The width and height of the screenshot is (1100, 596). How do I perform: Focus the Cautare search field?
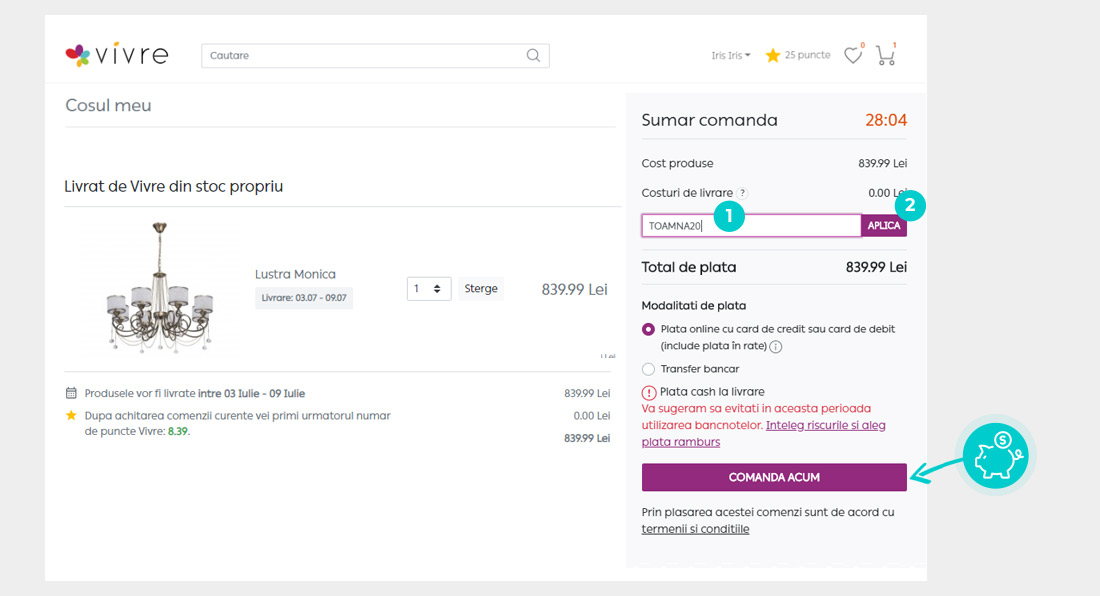360,56
